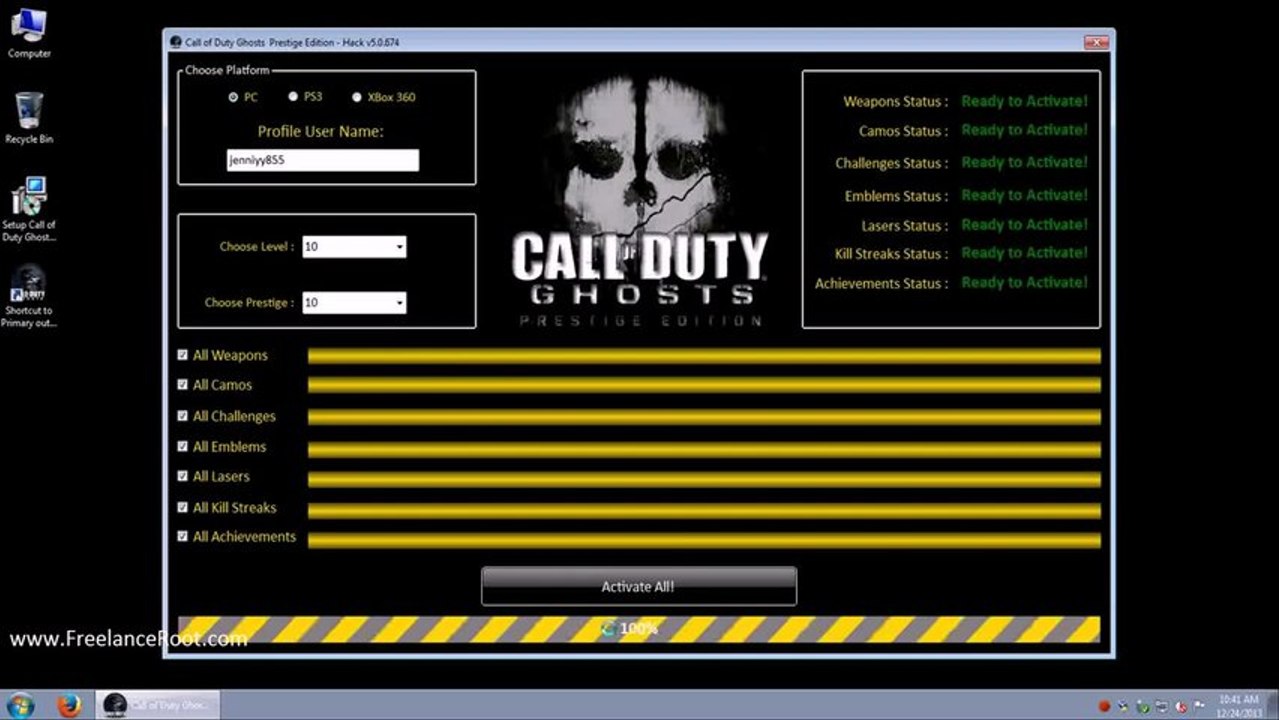1279x720 pixels.
Task: Click the green checkmark tray icon
Action: 1143,706
